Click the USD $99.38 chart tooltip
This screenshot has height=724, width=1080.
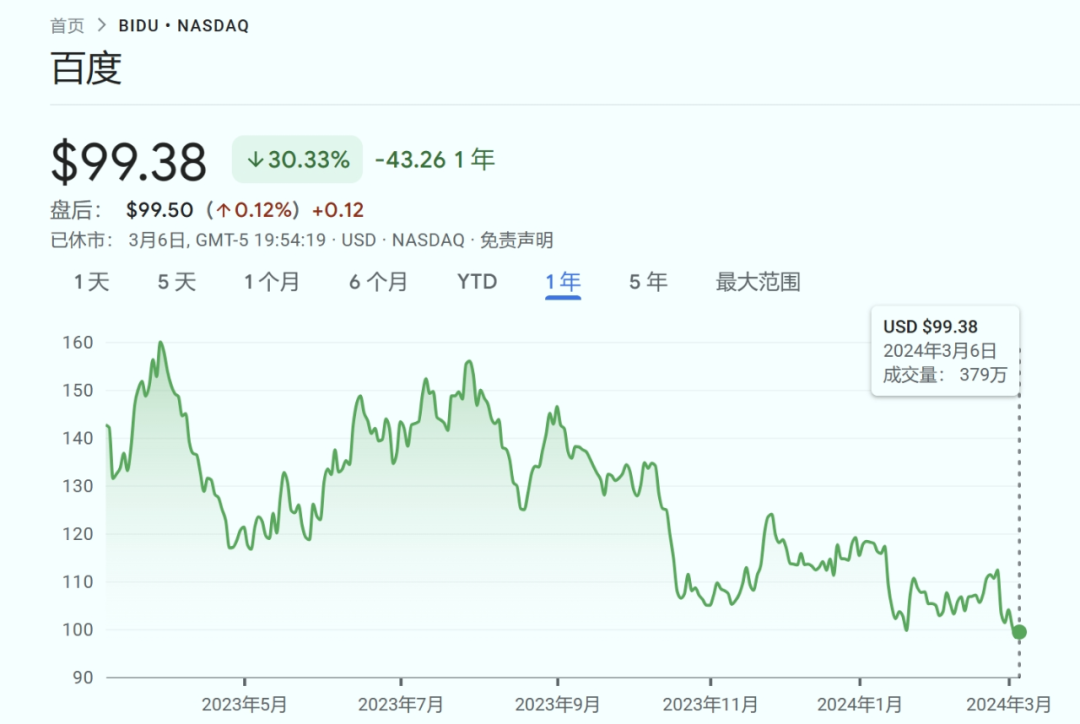click(x=945, y=351)
